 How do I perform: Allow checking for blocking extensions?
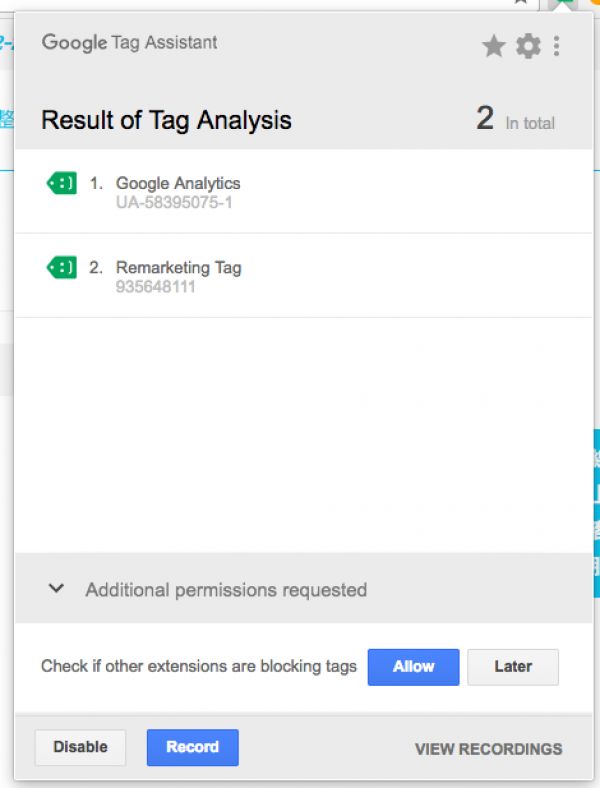pos(414,667)
